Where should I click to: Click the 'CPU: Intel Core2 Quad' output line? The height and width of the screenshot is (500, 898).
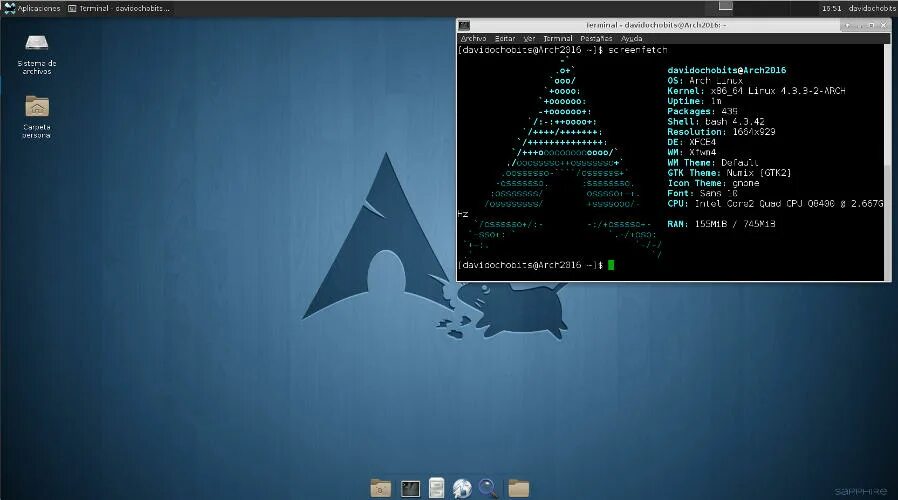pos(775,204)
